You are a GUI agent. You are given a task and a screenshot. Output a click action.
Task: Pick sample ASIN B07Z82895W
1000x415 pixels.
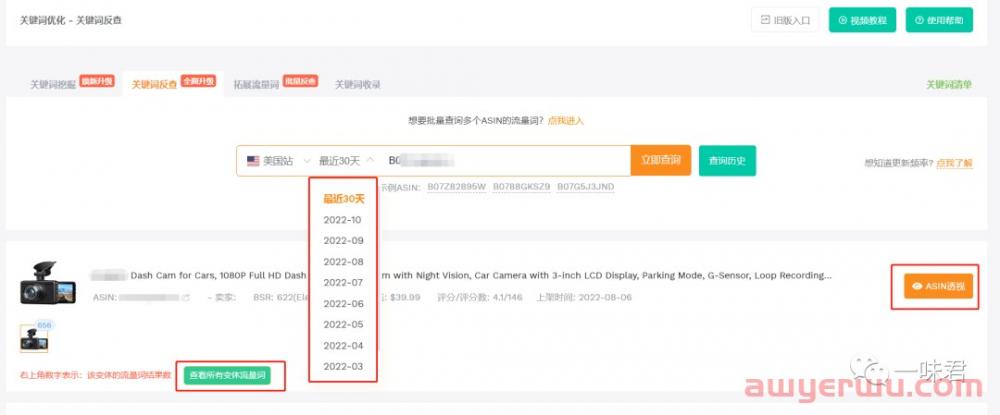point(457,187)
